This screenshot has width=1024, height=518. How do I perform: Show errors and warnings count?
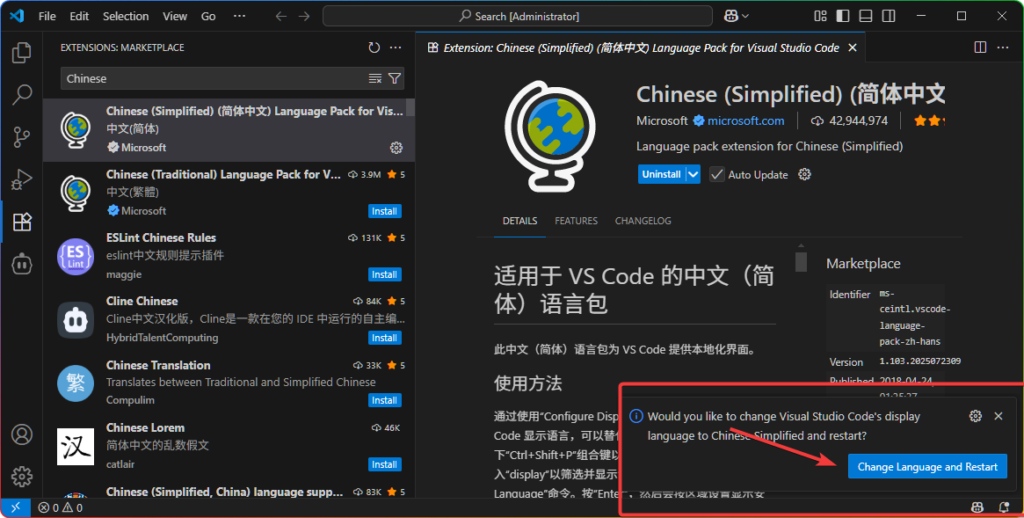click(x=60, y=508)
